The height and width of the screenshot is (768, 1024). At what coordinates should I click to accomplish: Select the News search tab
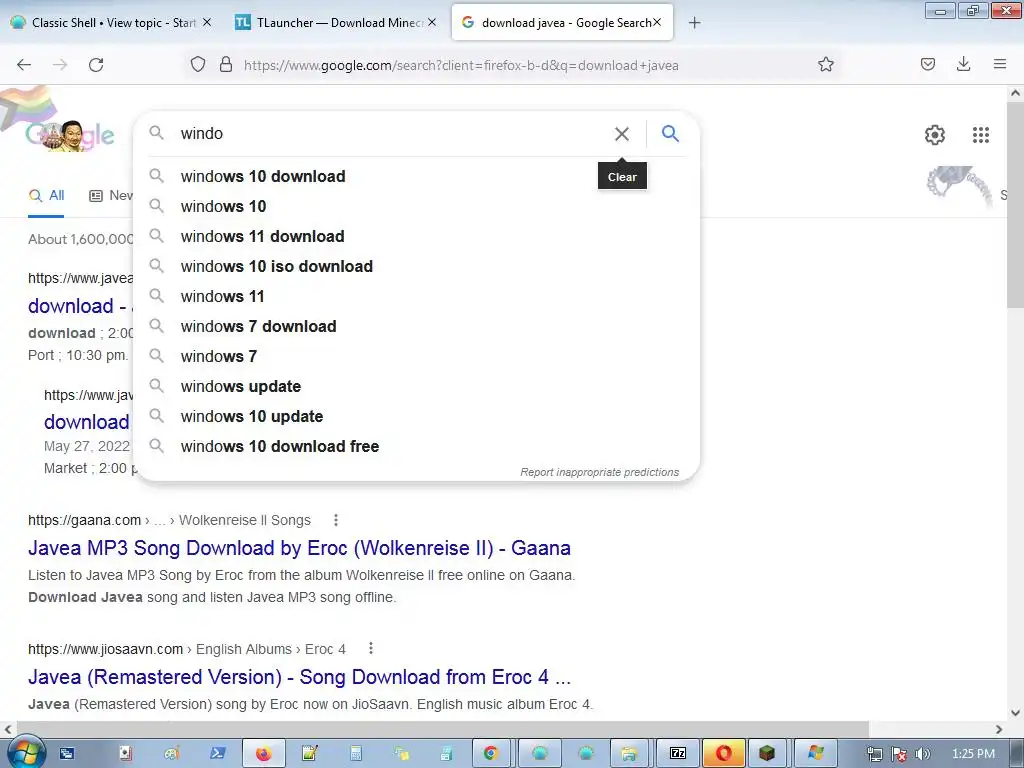pyautogui.click(x=111, y=195)
